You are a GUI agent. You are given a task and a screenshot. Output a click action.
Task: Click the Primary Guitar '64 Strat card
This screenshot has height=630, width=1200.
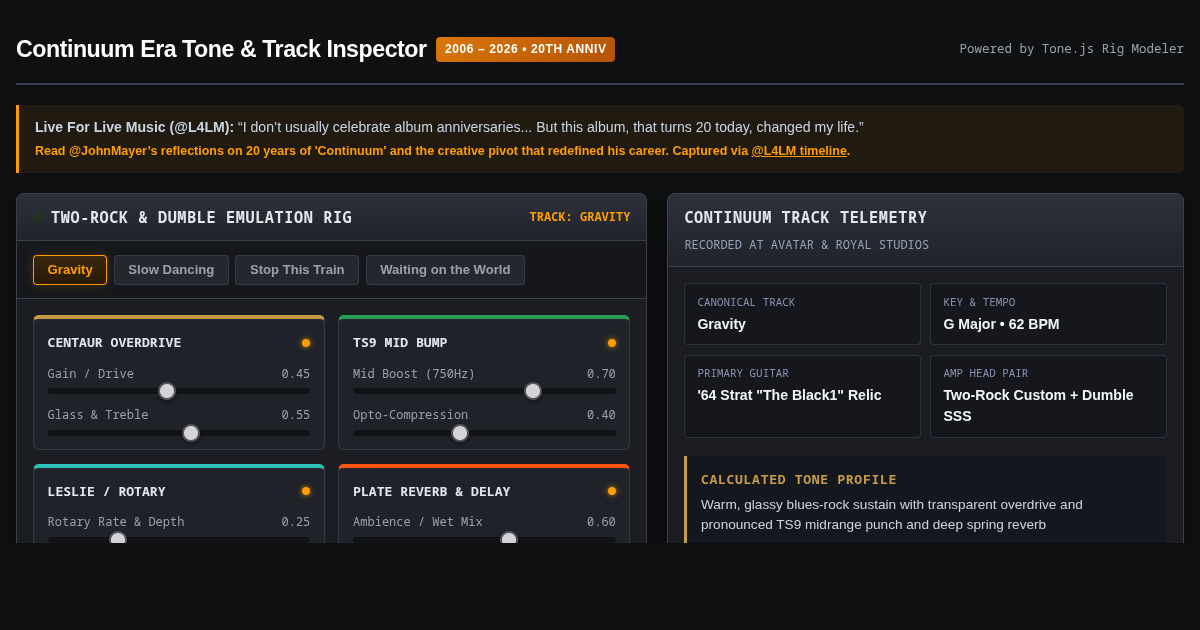tap(802, 396)
